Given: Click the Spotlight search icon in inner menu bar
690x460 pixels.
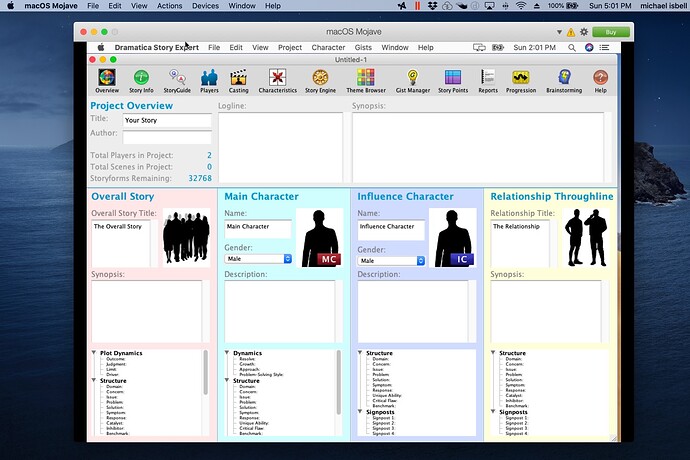Looking at the screenshot, I should pyautogui.click(x=572, y=48).
